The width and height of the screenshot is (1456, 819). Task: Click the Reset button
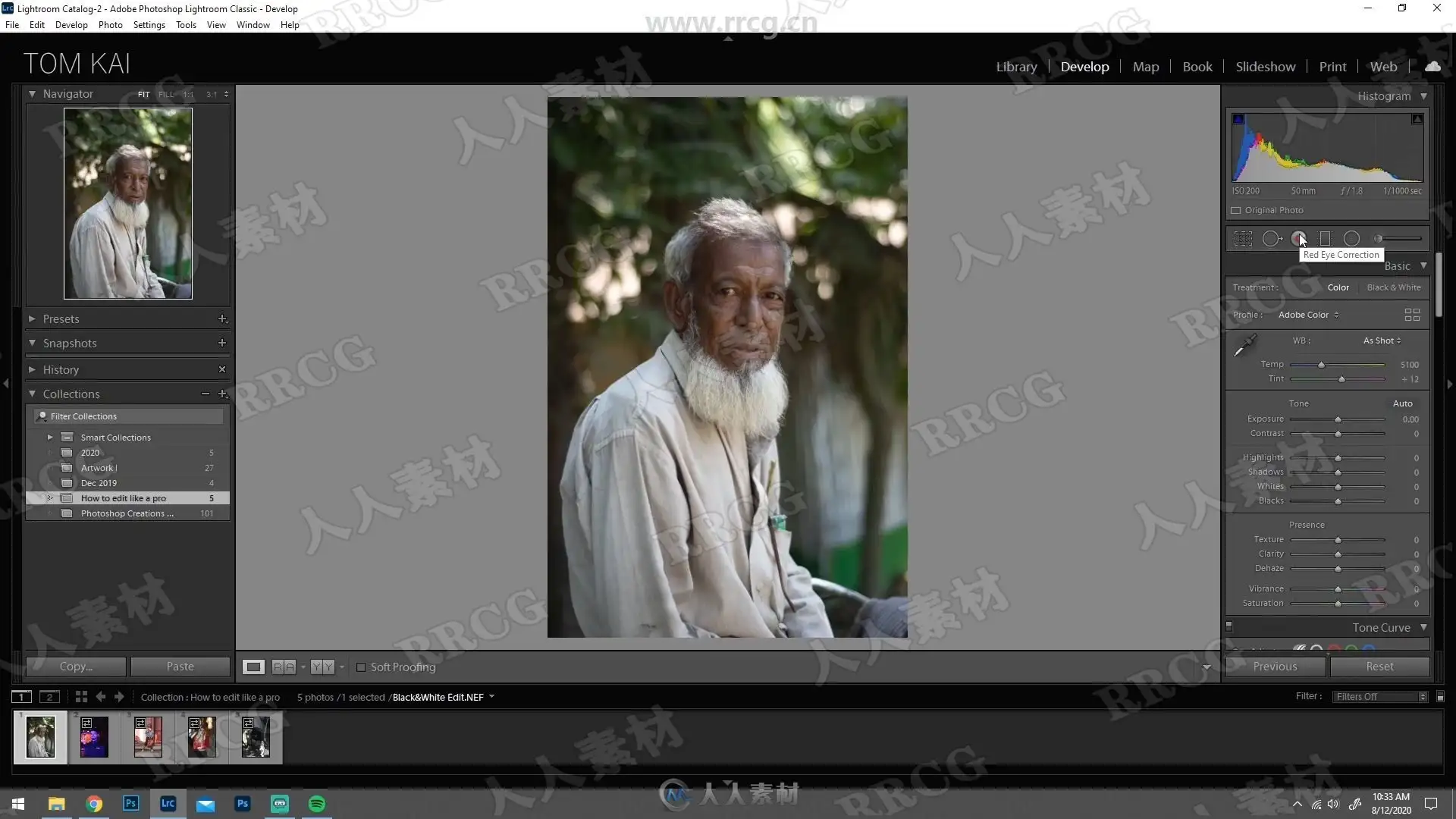pyautogui.click(x=1379, y=667)
